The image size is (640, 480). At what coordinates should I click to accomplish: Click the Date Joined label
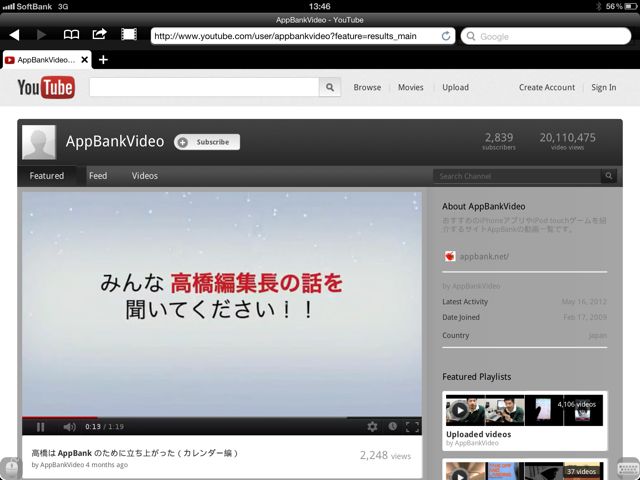tap(461, 317)
